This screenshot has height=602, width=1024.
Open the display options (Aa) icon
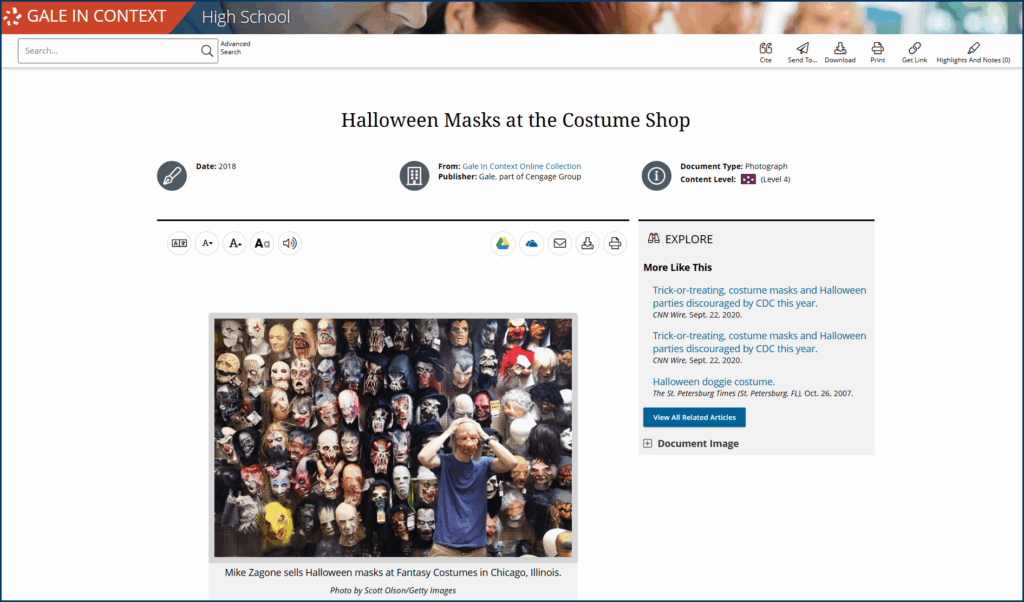pyautogui.click(x=262, y=243)
